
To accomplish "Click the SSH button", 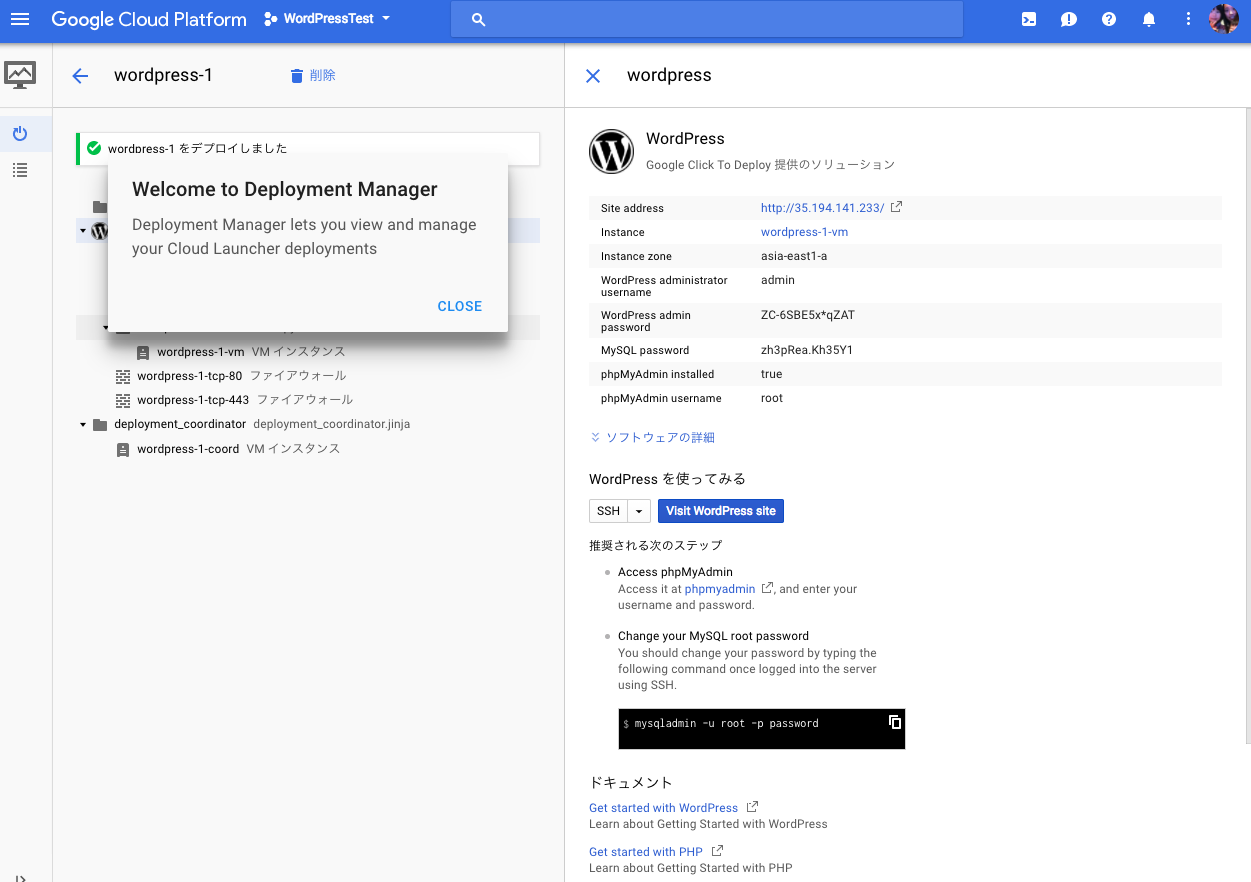I will 608,511.
